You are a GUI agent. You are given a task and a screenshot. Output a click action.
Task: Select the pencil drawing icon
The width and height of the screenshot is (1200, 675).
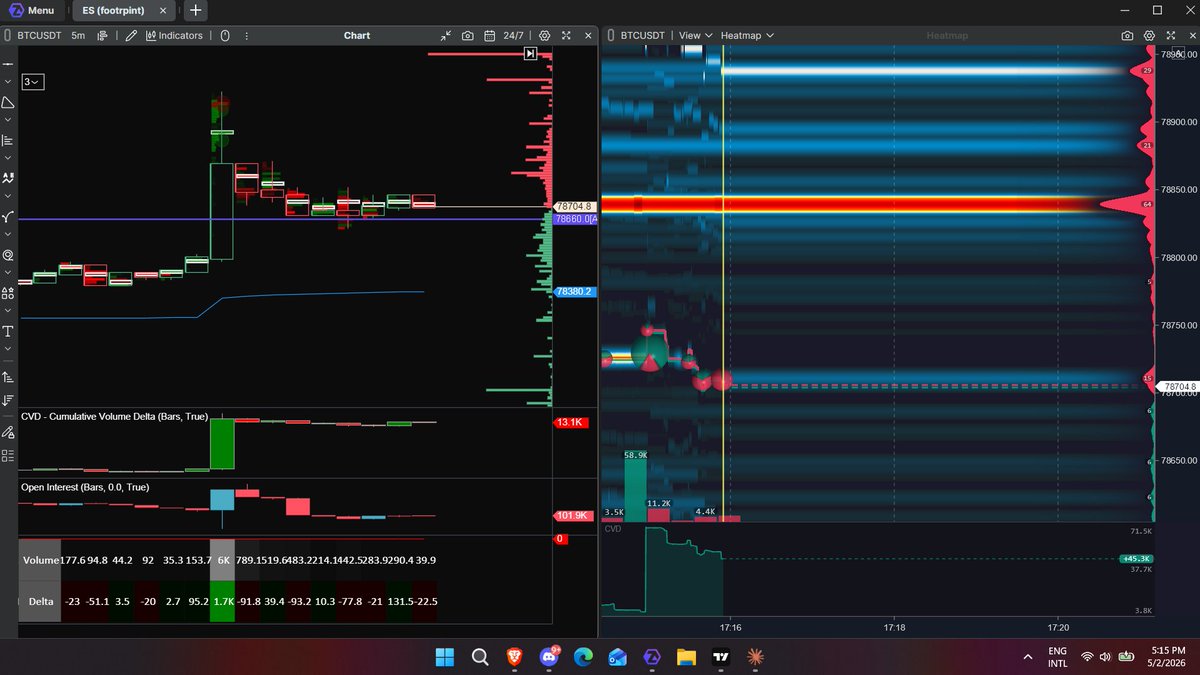coord(131,35)
